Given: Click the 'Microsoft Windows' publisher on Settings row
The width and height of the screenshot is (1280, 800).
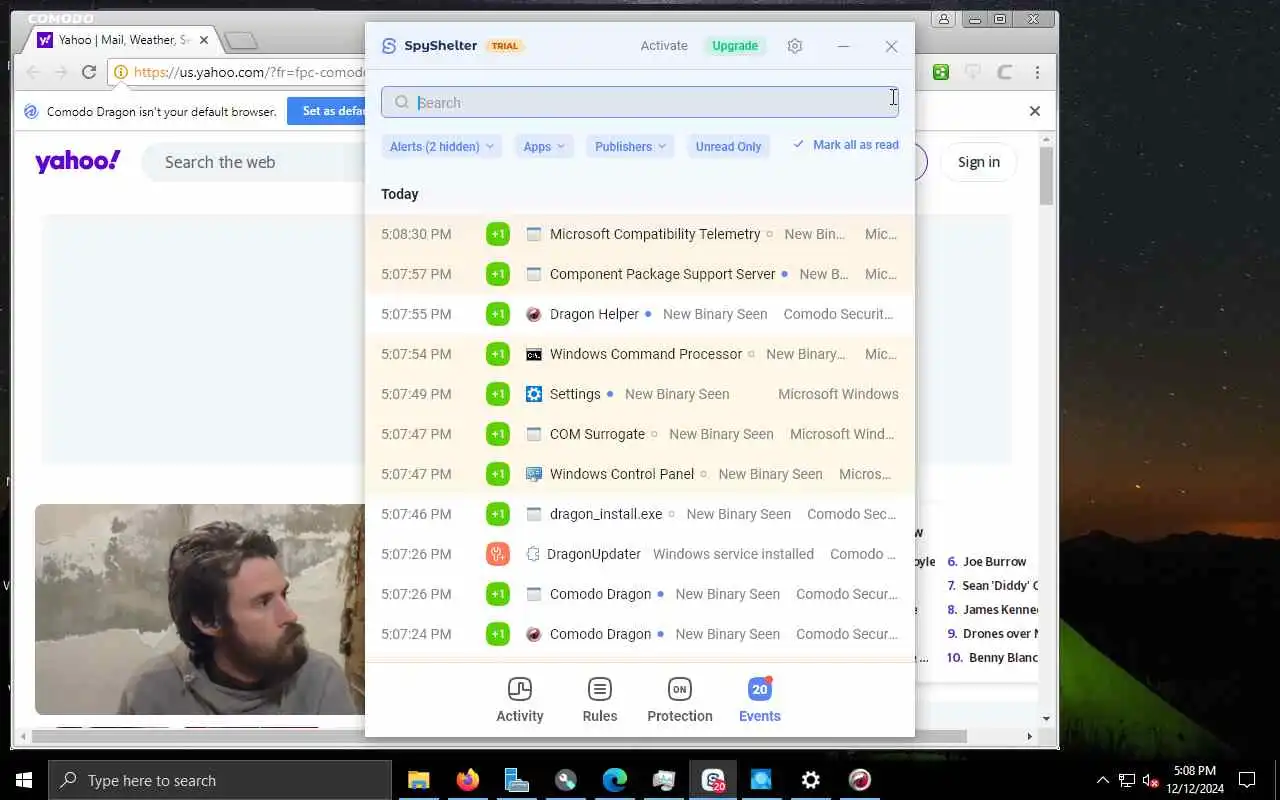Looking at the screenshot, I should point(838,394).
